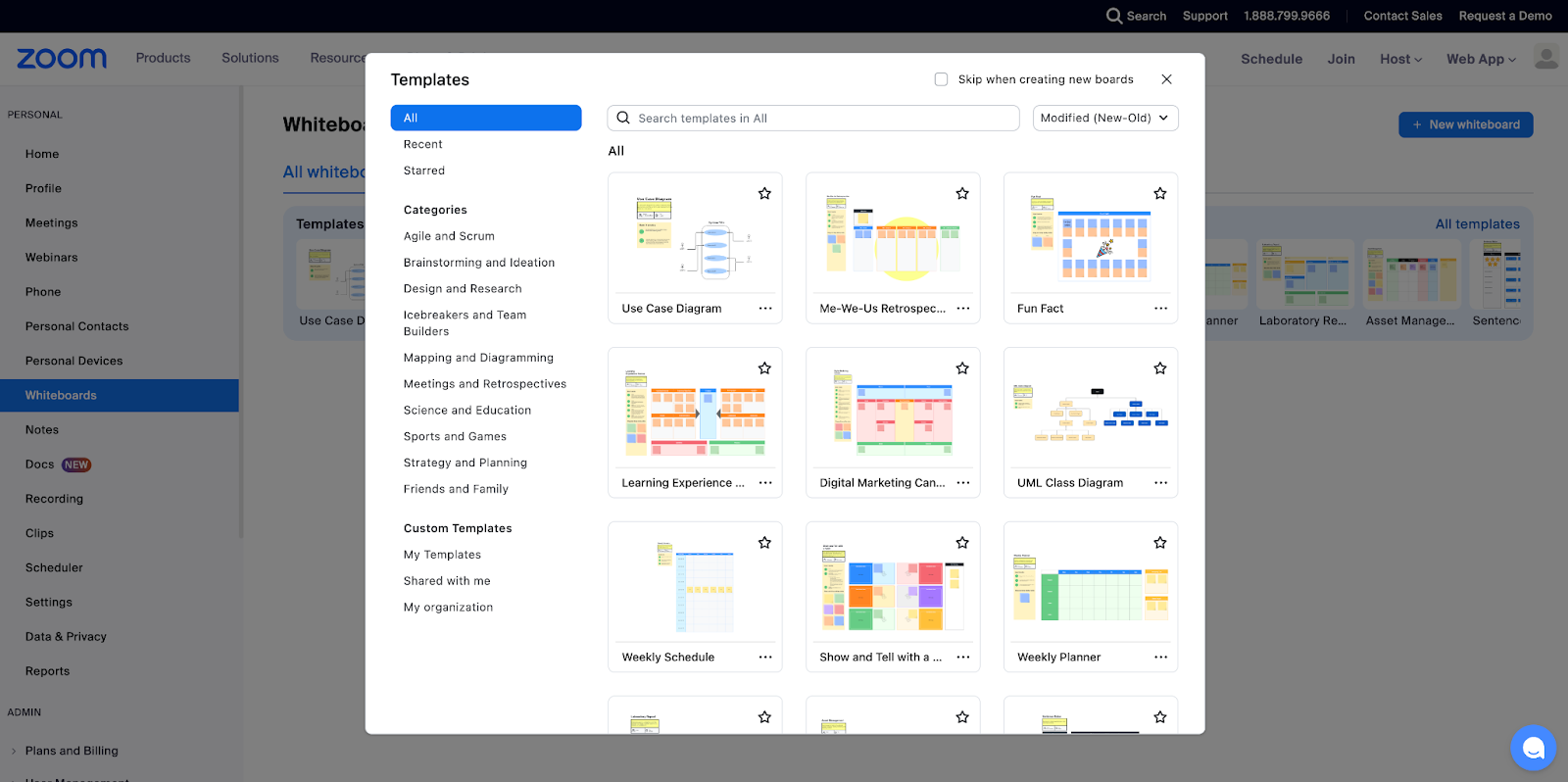Open Support link in top bar
The width and height of the screenshot is (1568, 782).
tap(1204, 16)
